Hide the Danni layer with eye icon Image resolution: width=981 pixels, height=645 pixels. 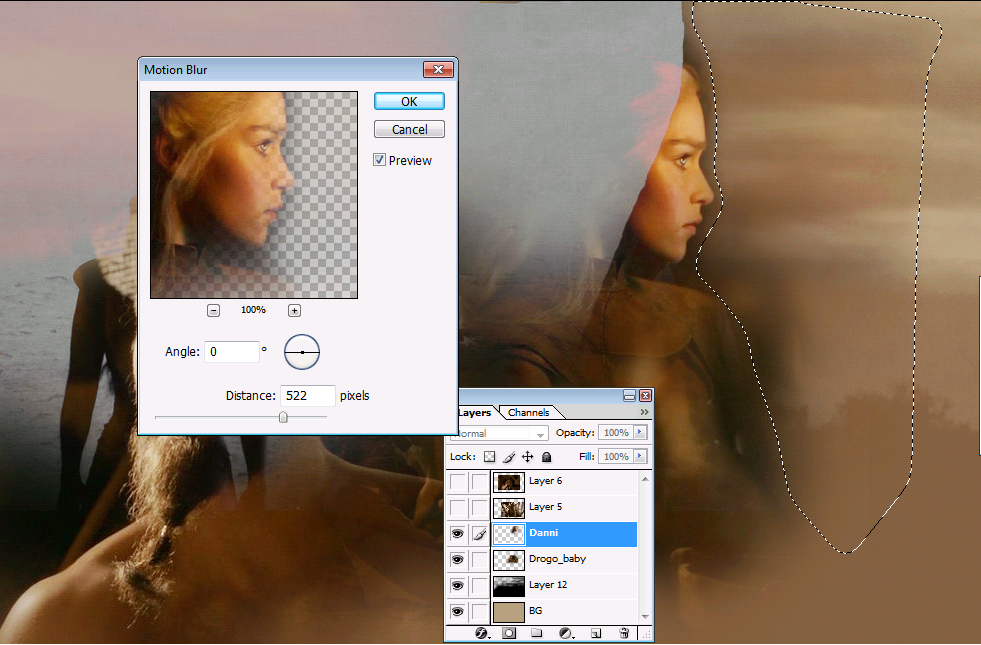[458, 534]
